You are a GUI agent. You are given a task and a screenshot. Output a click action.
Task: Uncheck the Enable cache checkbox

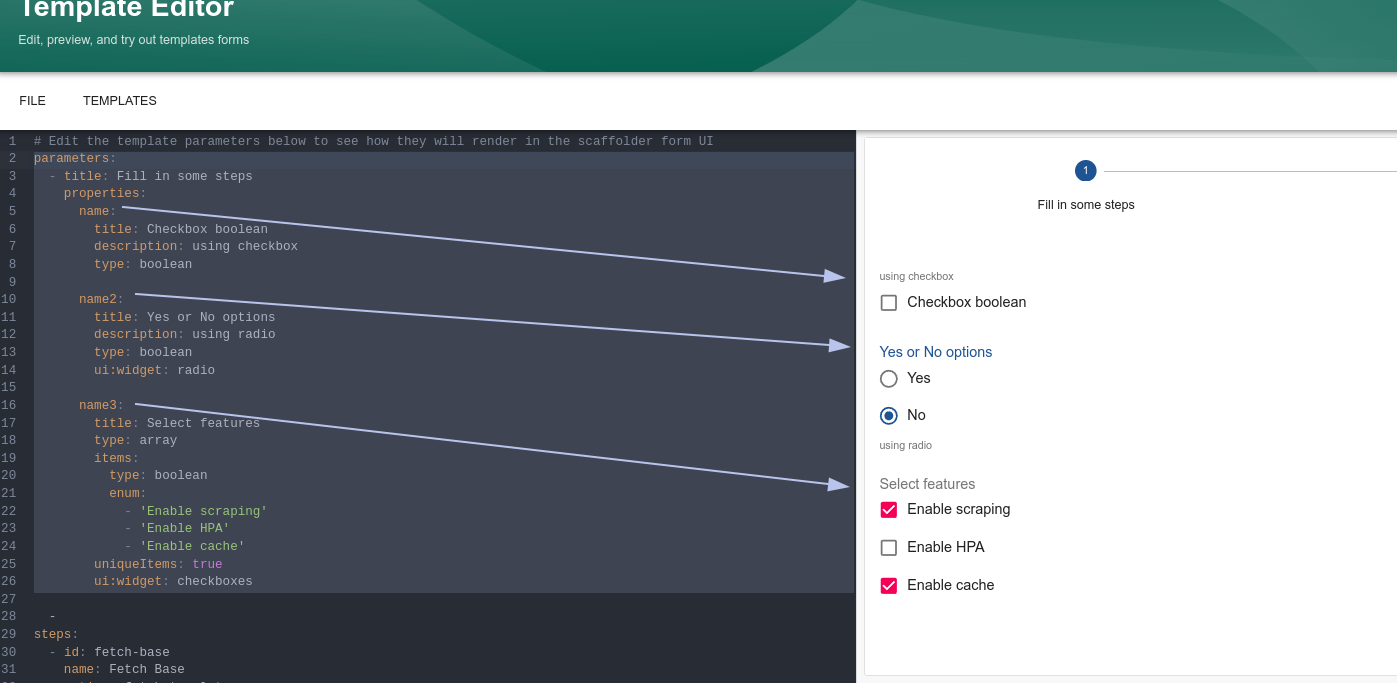click(888, 586)
